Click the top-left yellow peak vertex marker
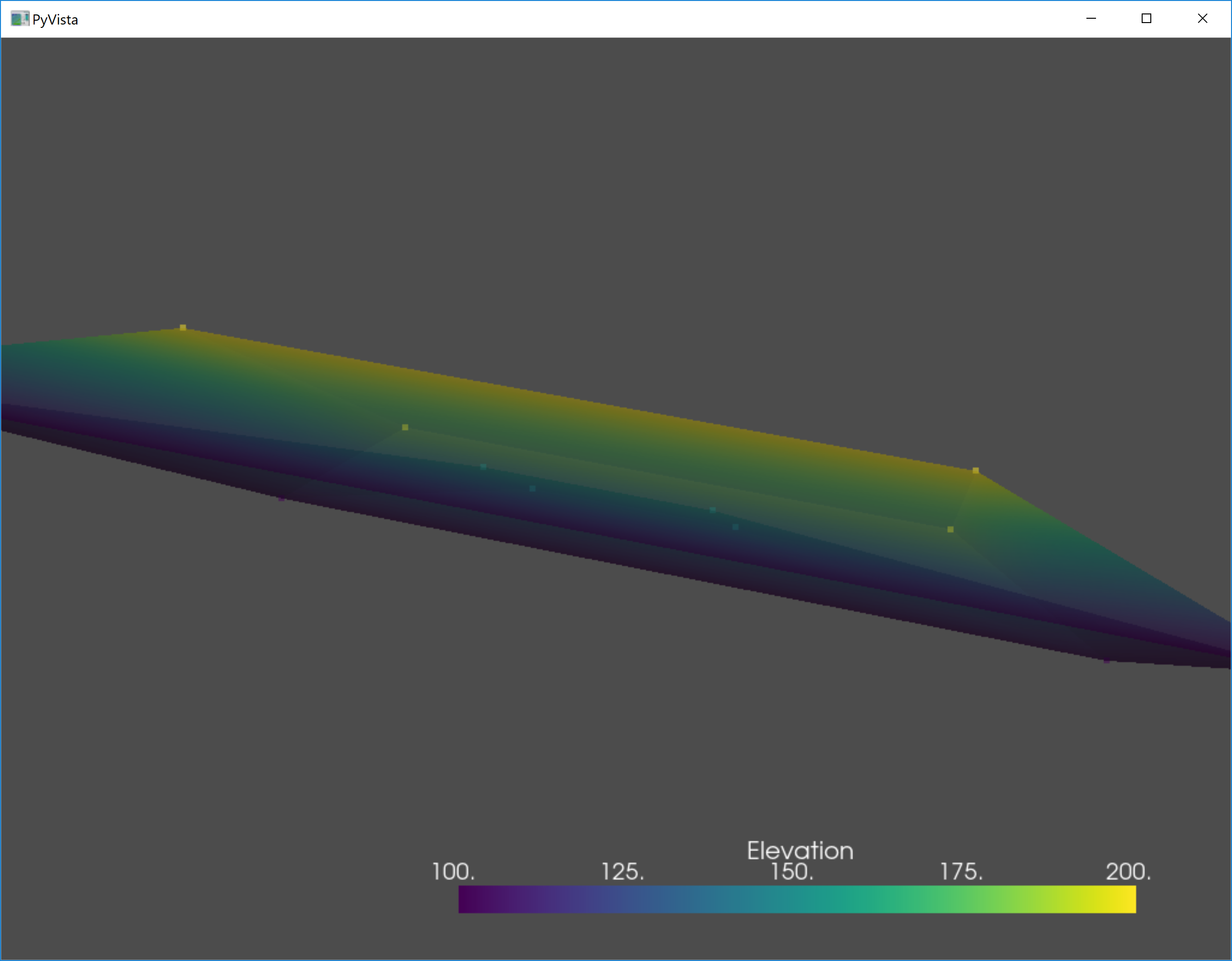This screenshot has height=961, width=1232. 183,328
